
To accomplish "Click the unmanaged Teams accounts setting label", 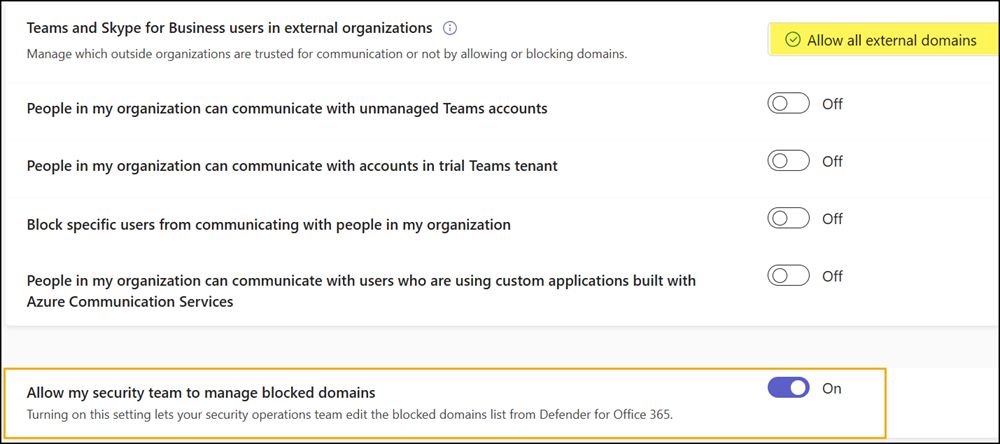I will (x=287, y=108).
